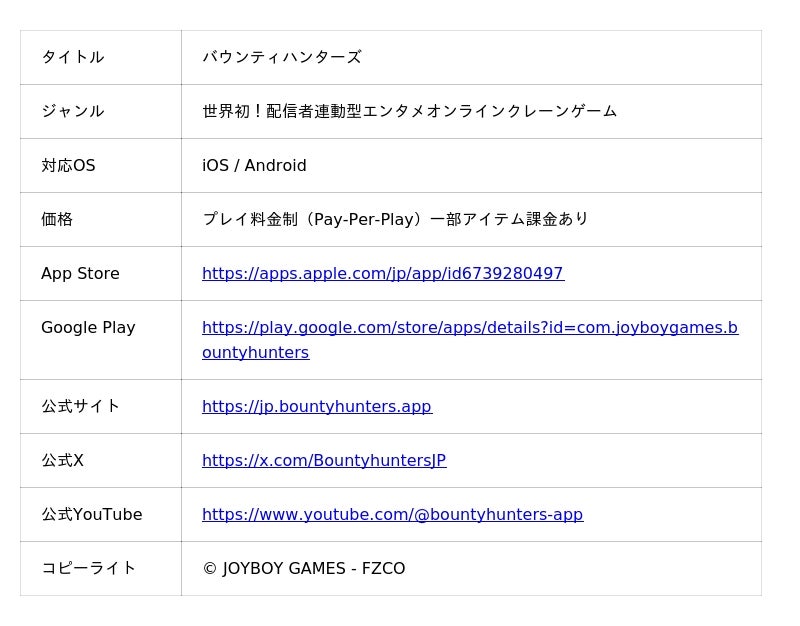Viewport: 800px width, 626px height.
Task: Open the bountyhunters-app YouTube channel link
Action: [392, 515]
